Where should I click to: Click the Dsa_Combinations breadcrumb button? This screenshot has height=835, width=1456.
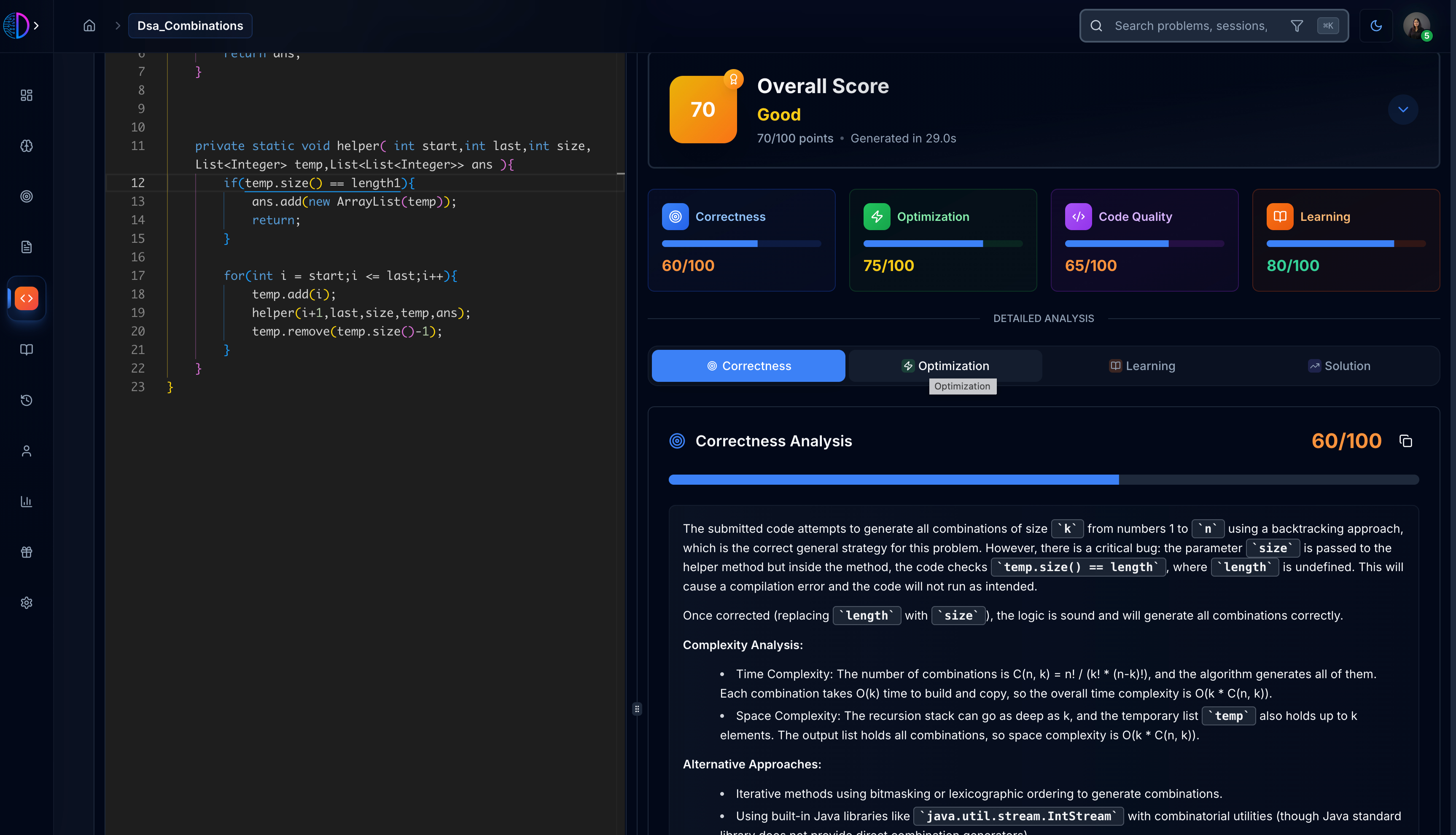click(190, 26)
